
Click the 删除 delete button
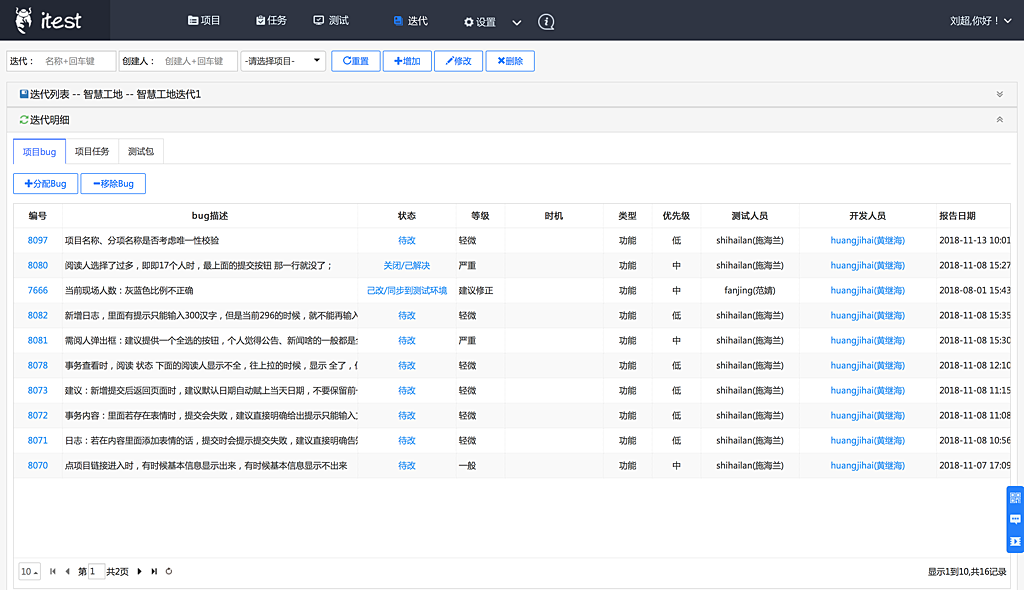(x=510, y=61)
